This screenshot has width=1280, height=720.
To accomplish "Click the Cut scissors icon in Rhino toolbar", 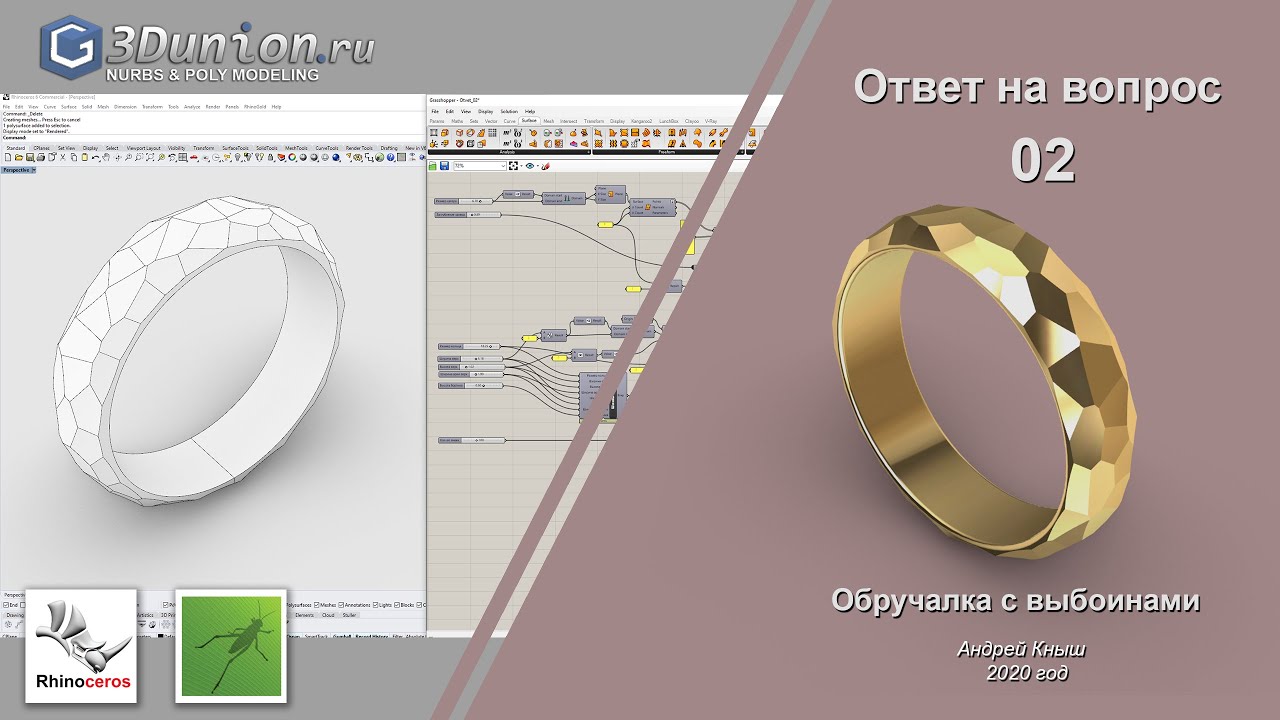I will (x=62, y=157).
